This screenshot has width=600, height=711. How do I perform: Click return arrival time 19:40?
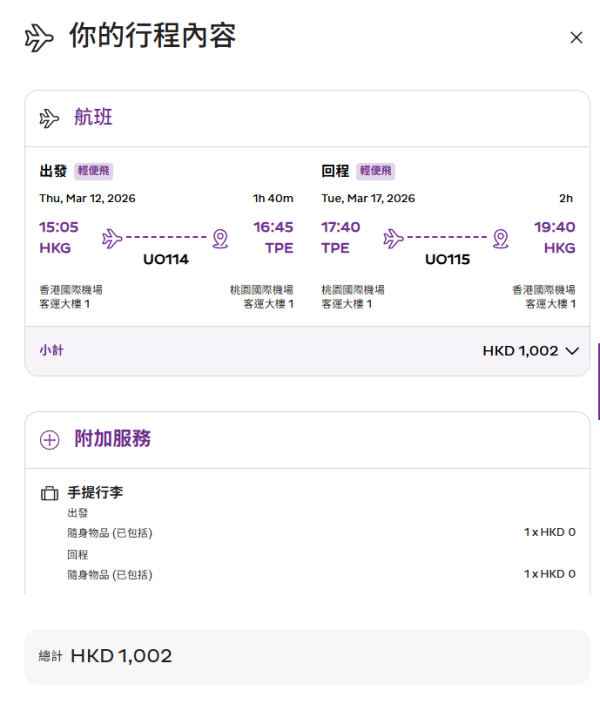coord(555,227)
